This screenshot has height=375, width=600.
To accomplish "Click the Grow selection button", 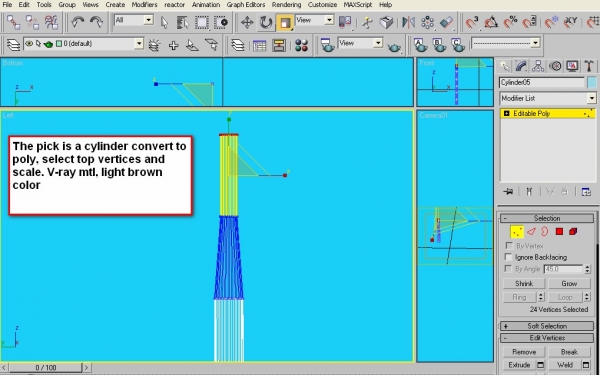I will click(x=569, y=284).
